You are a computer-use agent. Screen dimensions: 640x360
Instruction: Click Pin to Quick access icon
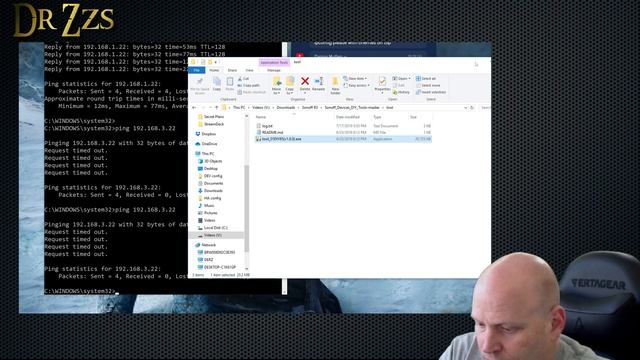point(200,82)
